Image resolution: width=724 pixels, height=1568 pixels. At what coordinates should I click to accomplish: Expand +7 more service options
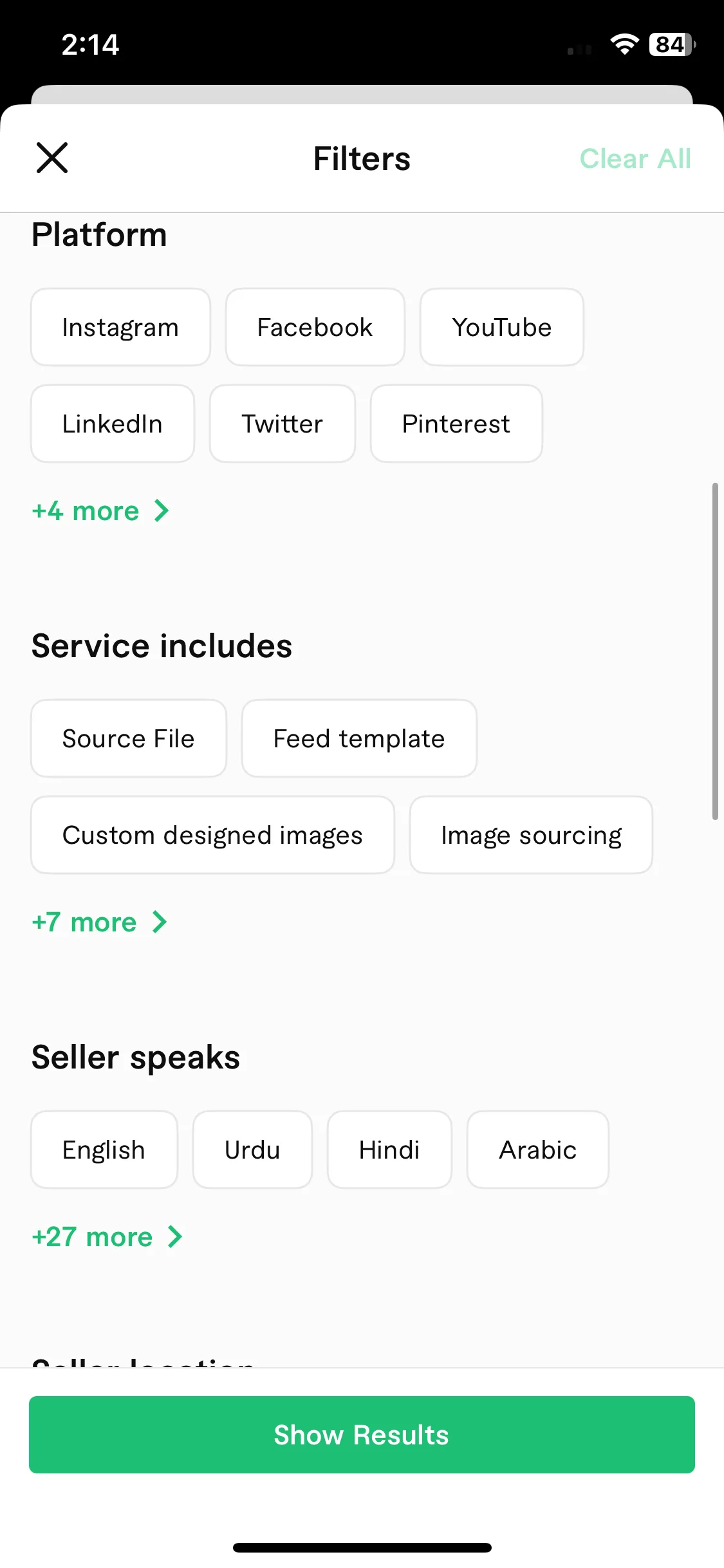(99, 922)
